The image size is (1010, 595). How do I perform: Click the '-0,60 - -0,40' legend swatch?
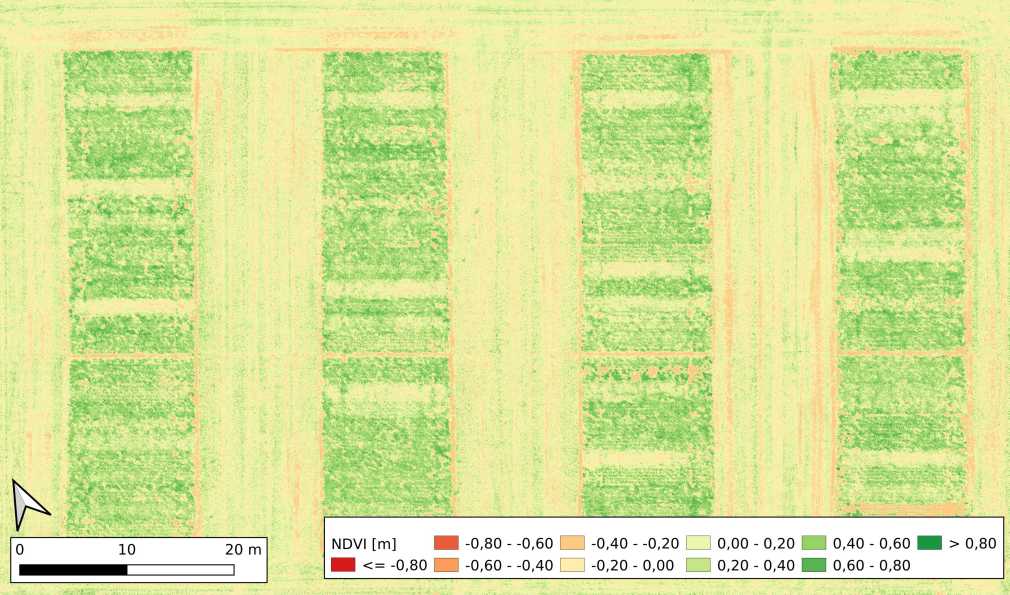pos(446,565)
